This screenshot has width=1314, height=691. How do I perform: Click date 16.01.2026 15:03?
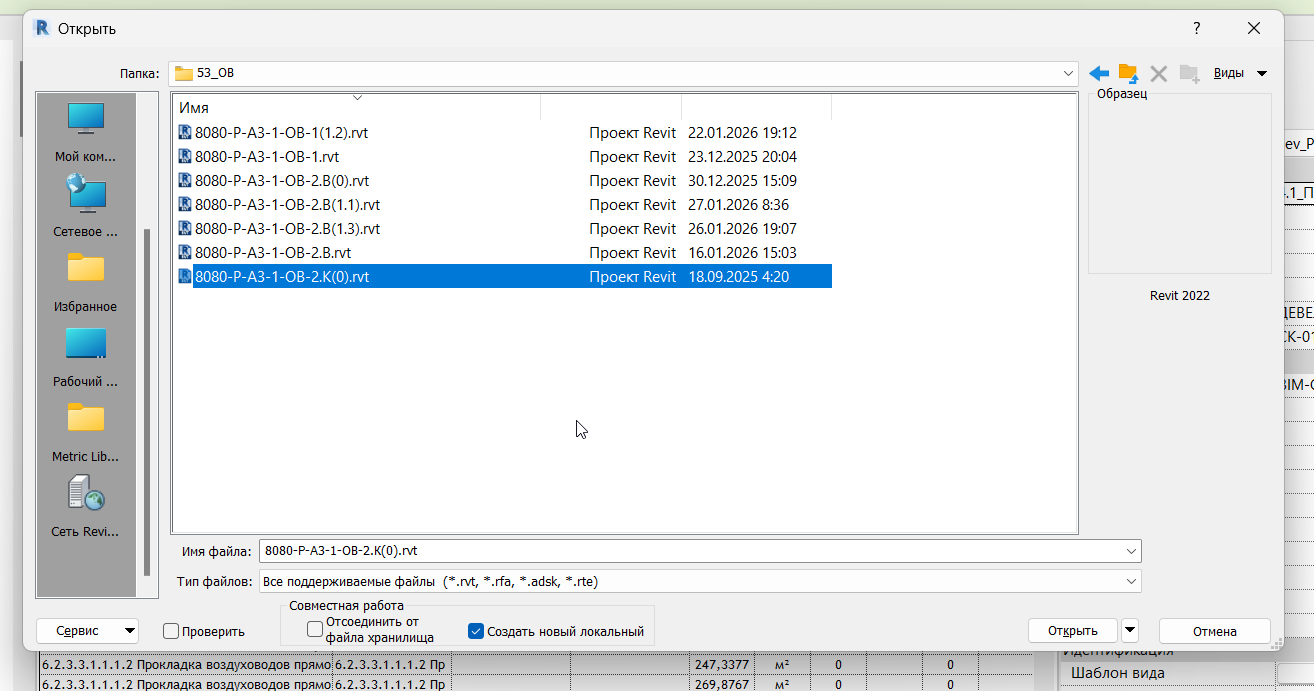point(742,252)
